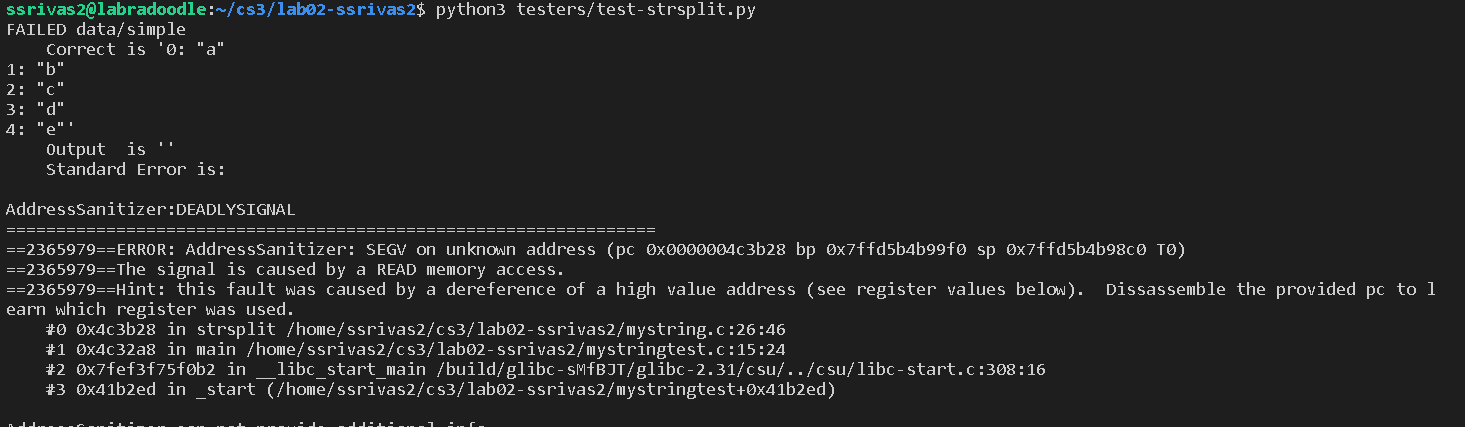Click the 3: "d" output line
The height and width of the screenshot is (427, 1465).
pos(35,109)
